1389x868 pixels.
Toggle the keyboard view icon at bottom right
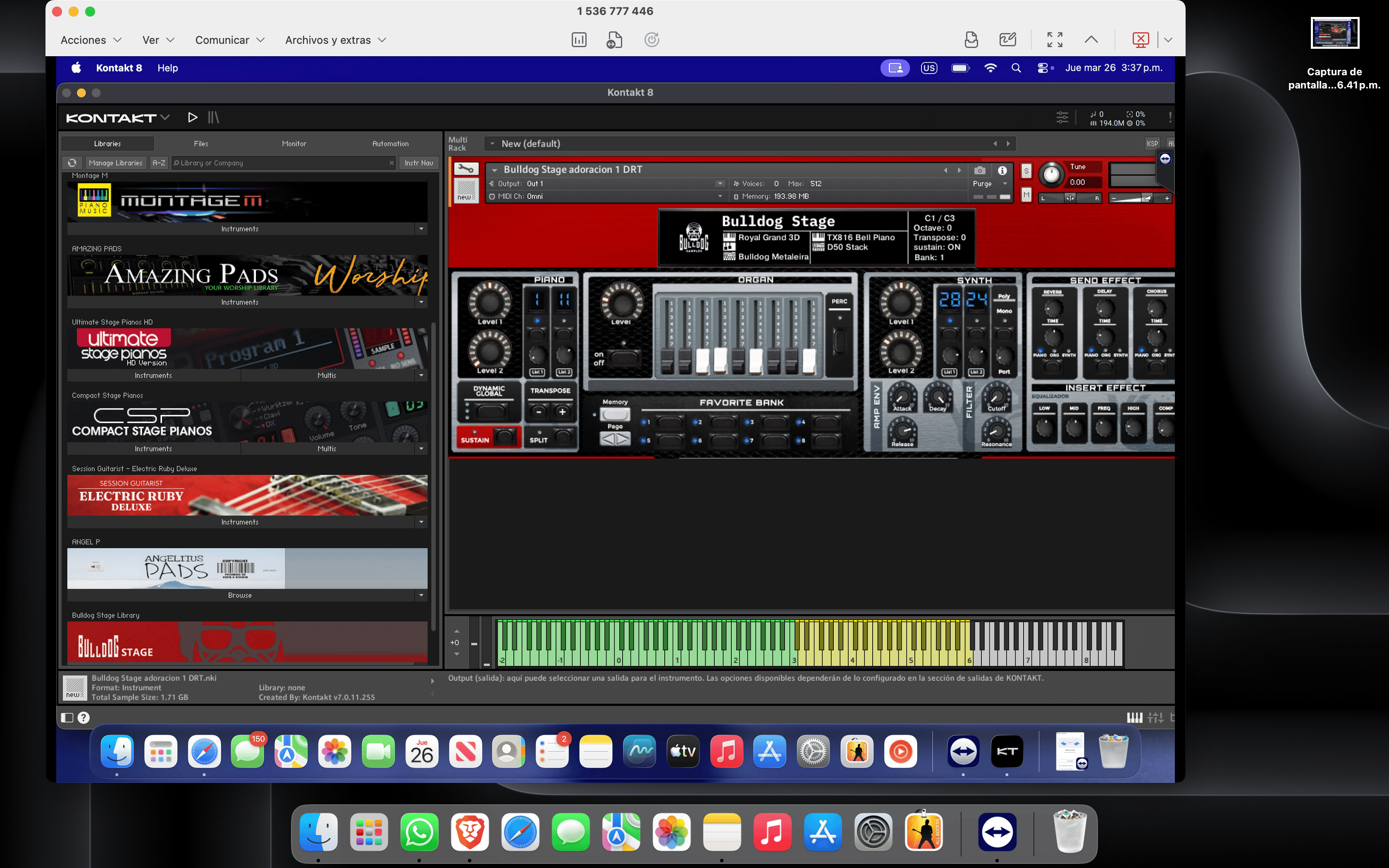1134,718
